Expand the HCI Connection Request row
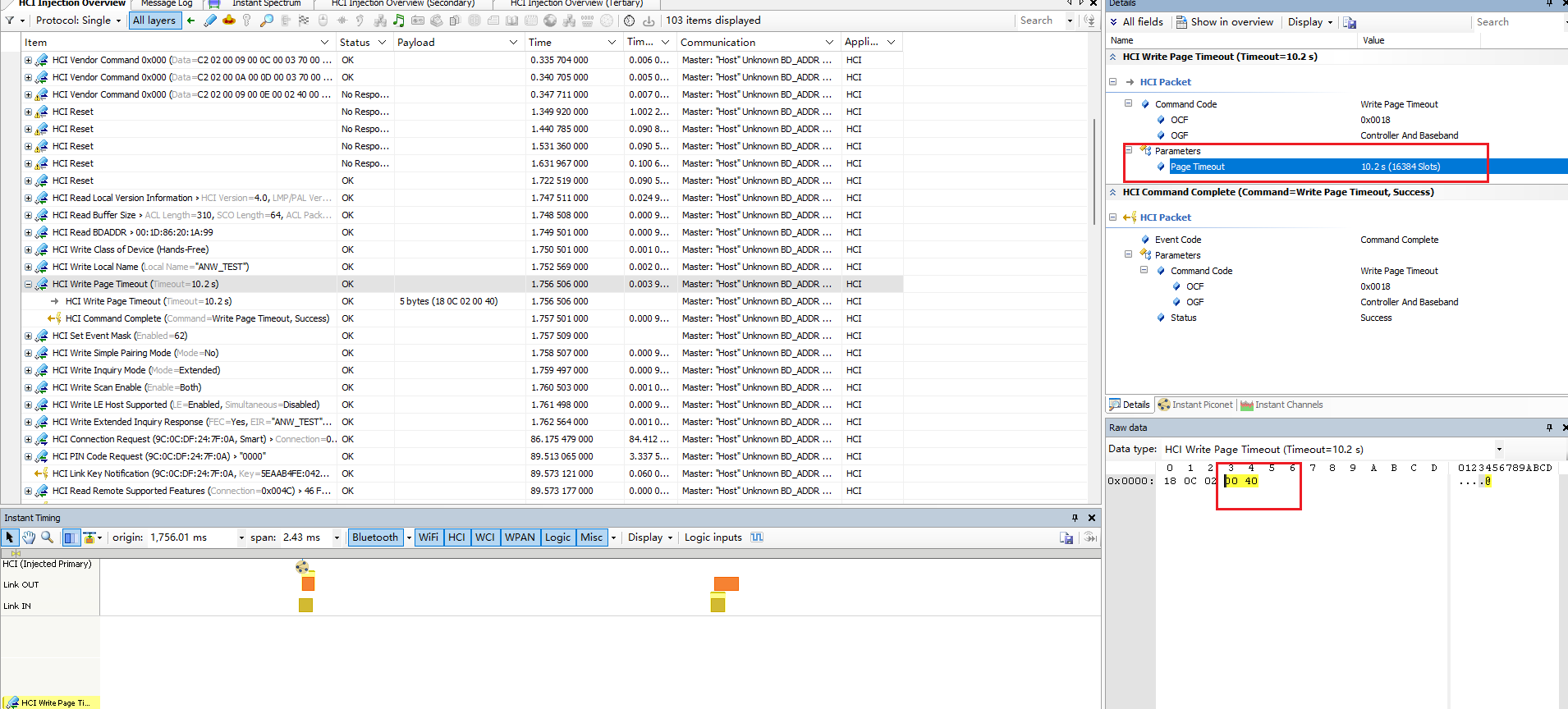 click(28, 440)
